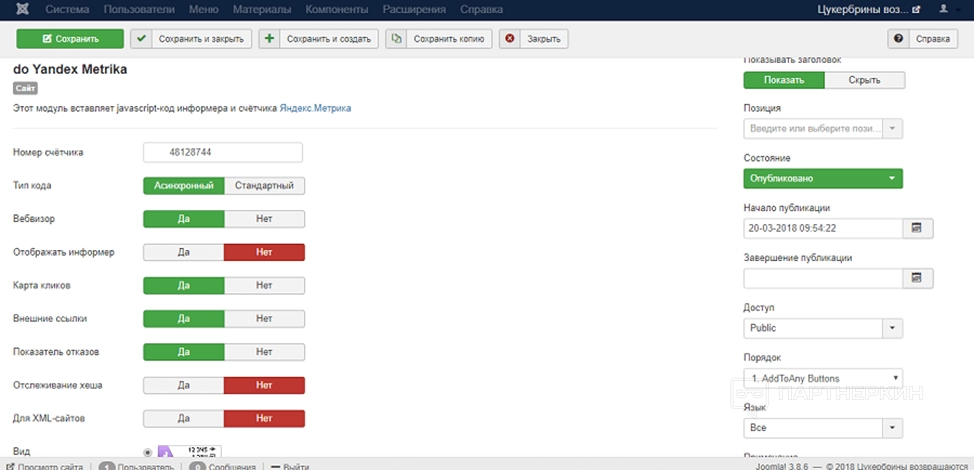Open the Система menu
974x470 pixels.
pos(68,10)
